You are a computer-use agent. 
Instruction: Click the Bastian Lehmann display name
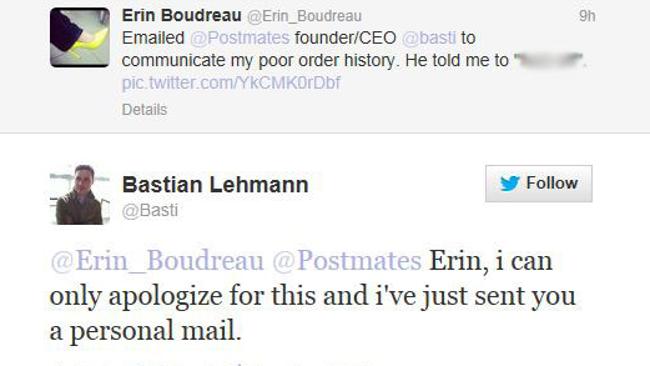coord(215,184)
